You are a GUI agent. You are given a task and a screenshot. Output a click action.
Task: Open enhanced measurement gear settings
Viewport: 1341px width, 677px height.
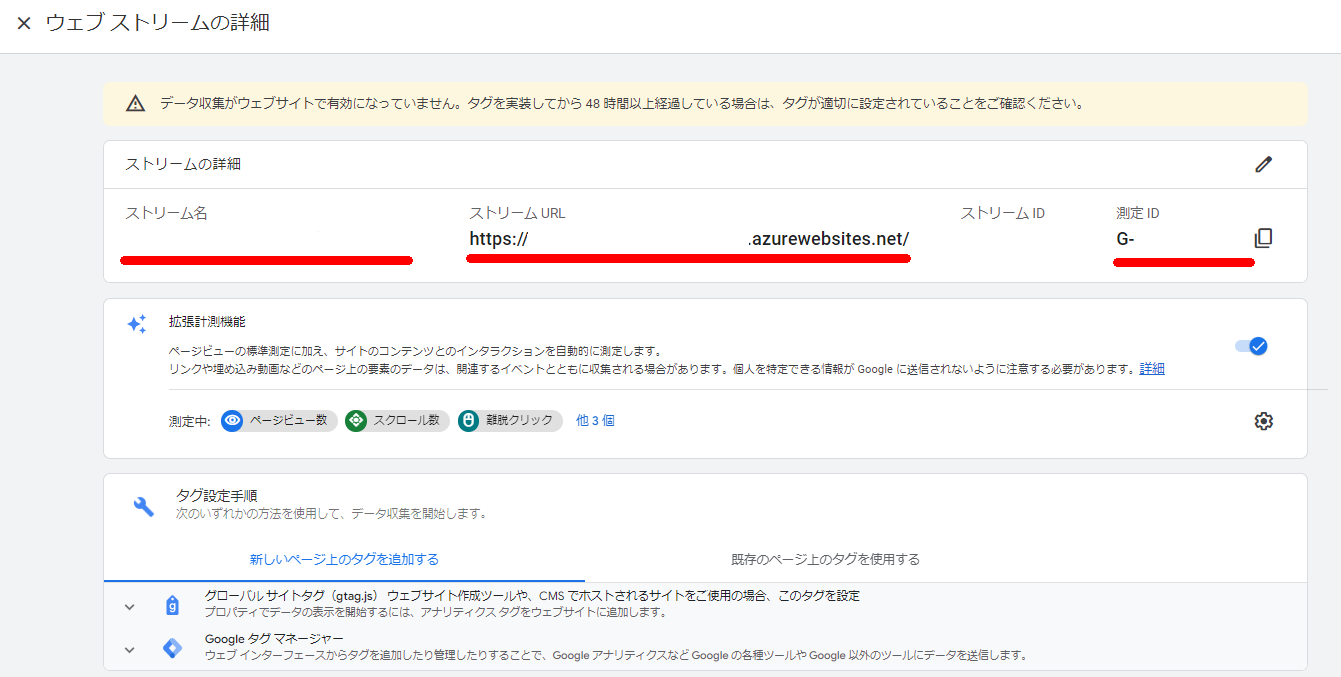[1263, 421]
